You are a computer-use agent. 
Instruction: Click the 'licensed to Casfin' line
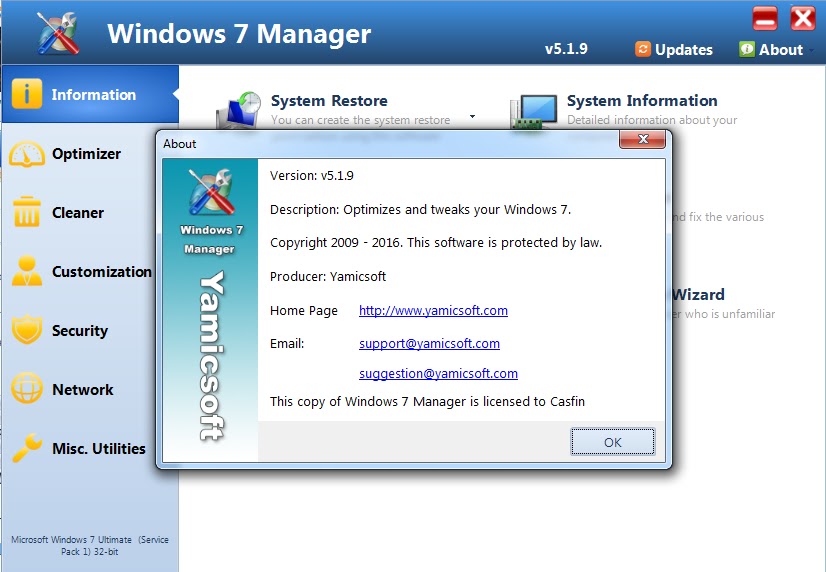click(427, 401)
